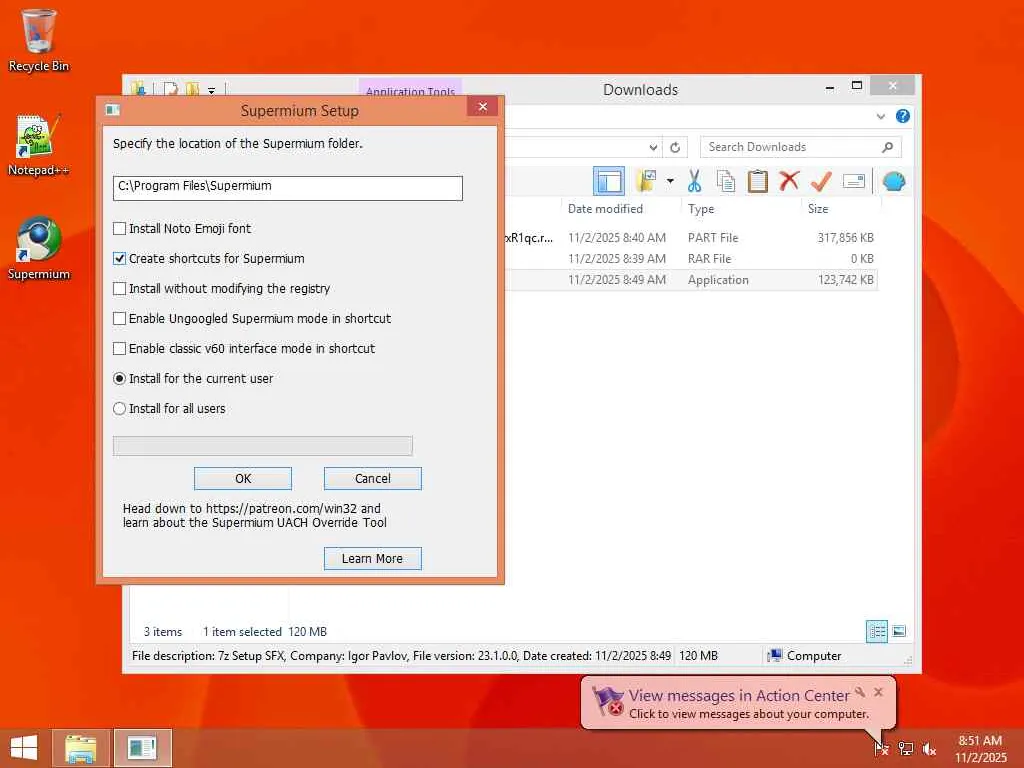Click the Cut scissors icon in Downloads toolbar
This screenshot has width=1024, height=768.
click(694, 181)
